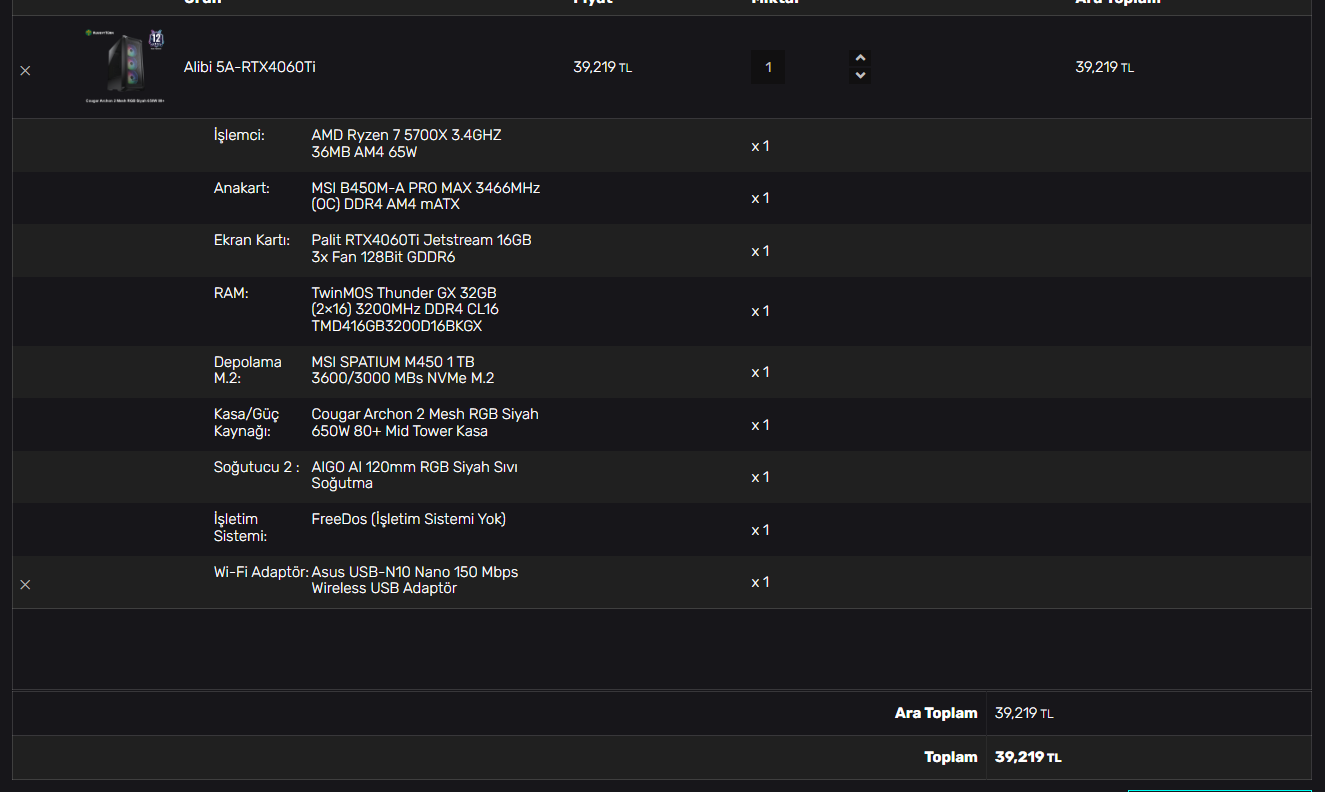Viewport: 1325px width, 792px height.
Task: Click the MSI B450M-A PRO MAX motherboard entry
Action: coord(426,196)
